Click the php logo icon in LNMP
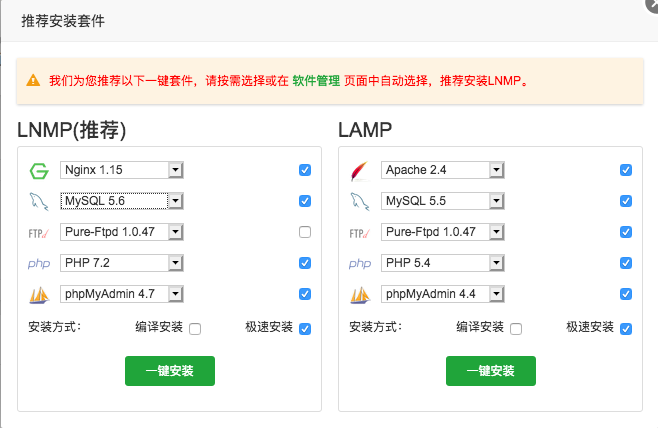The image size is (658, 428). click(x=39, y=264)
